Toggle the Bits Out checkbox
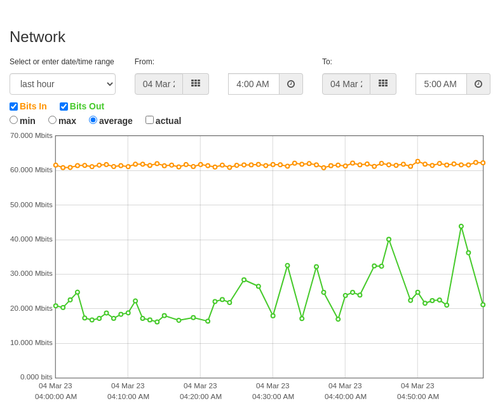The width and height of the screenshot is (500, 403). pyautogui.click(x=64, y=106)
